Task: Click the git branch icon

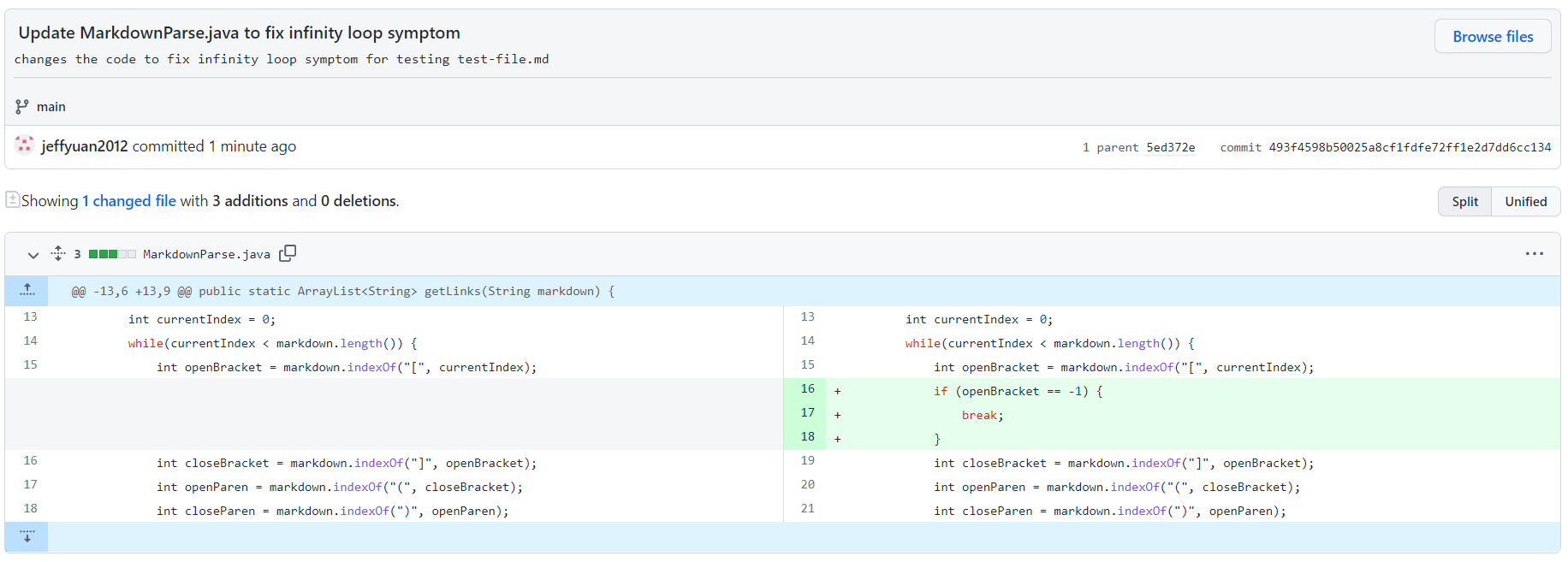Action: [22, 107]
